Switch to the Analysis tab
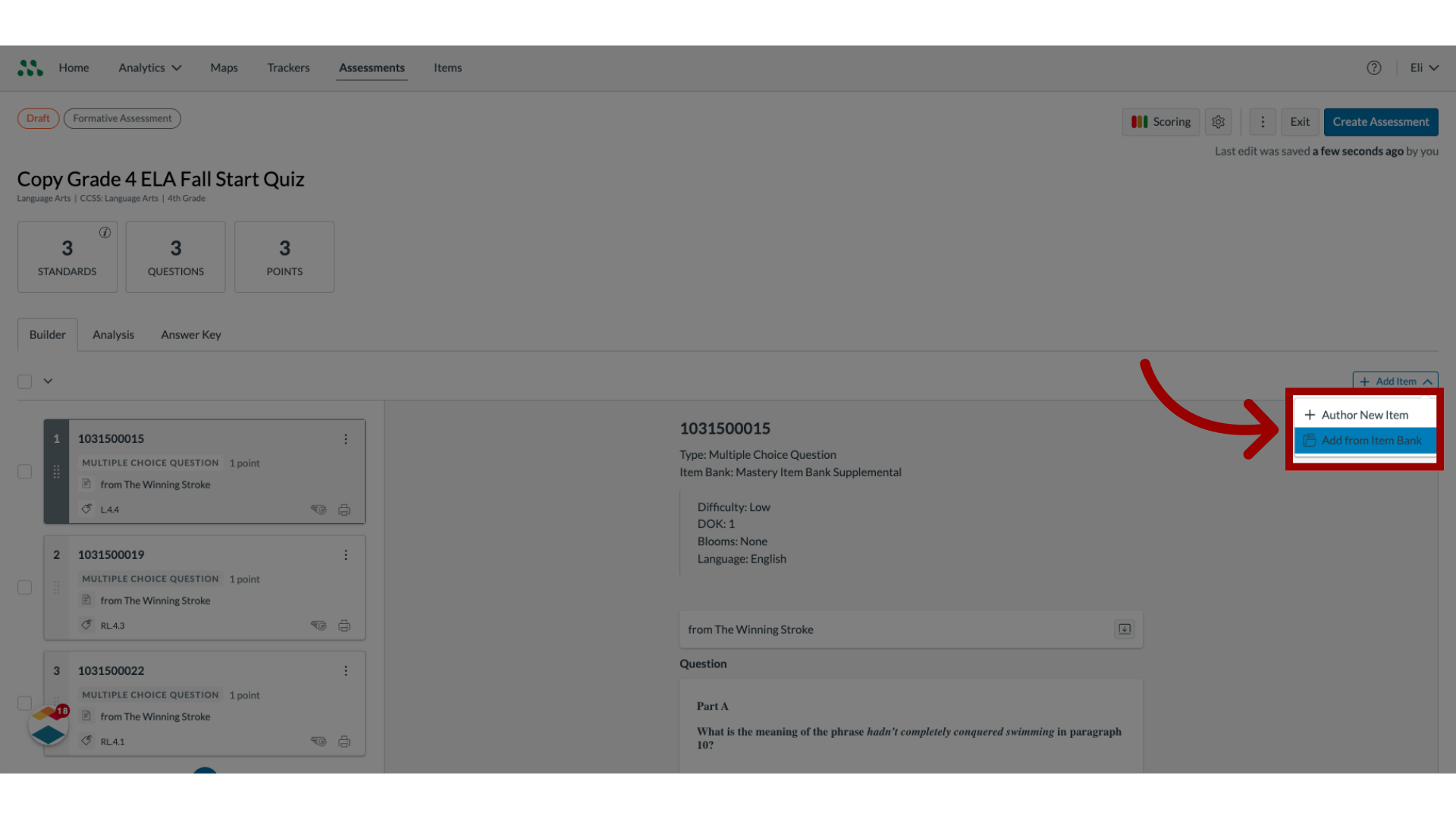Screen dimensions: 1456x819 click(113, 334)
